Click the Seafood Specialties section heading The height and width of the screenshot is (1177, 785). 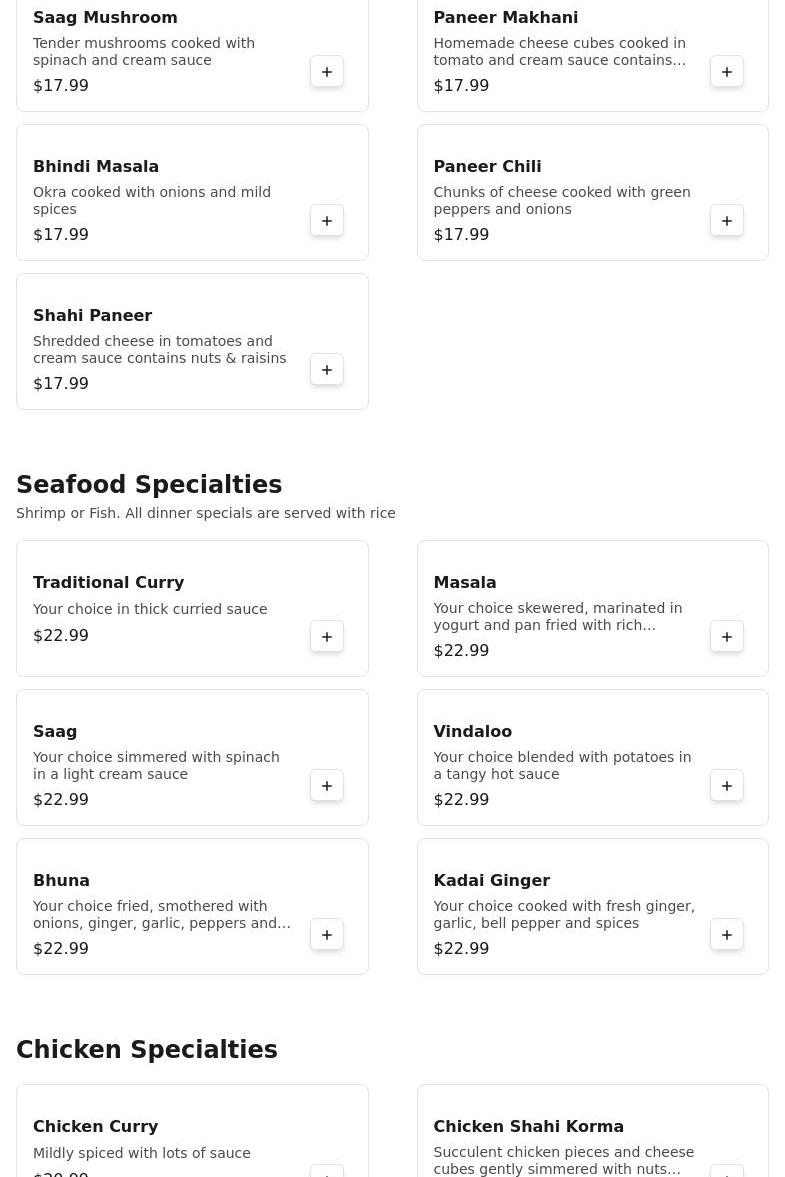(x=149, y=485)
